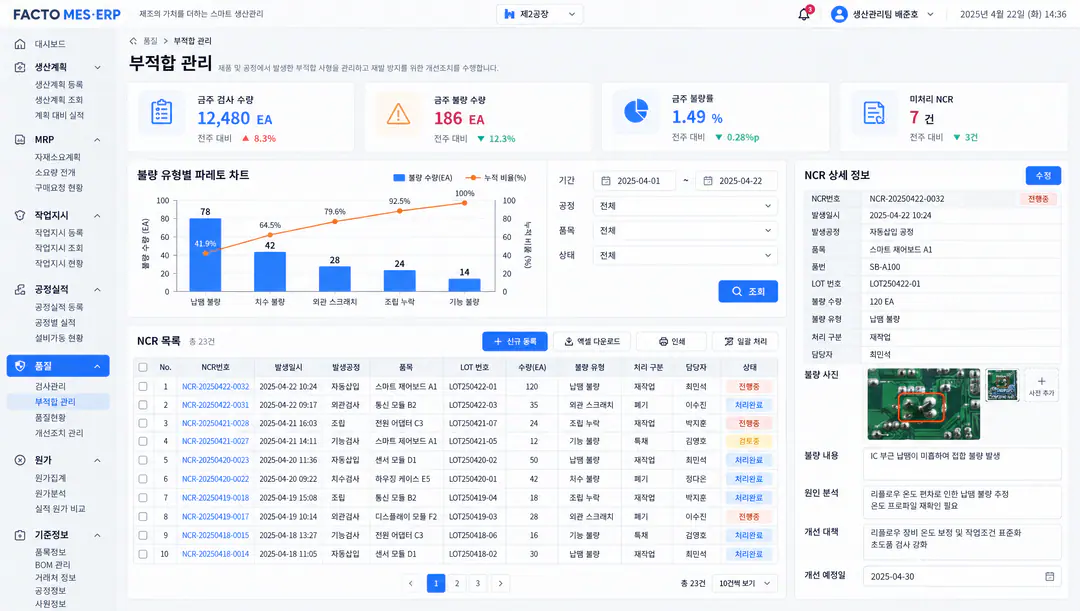This screenshot has height=611, width=1080.
Task: Collapse the 품질 menu chevron
Action: [x=97, y=366]
